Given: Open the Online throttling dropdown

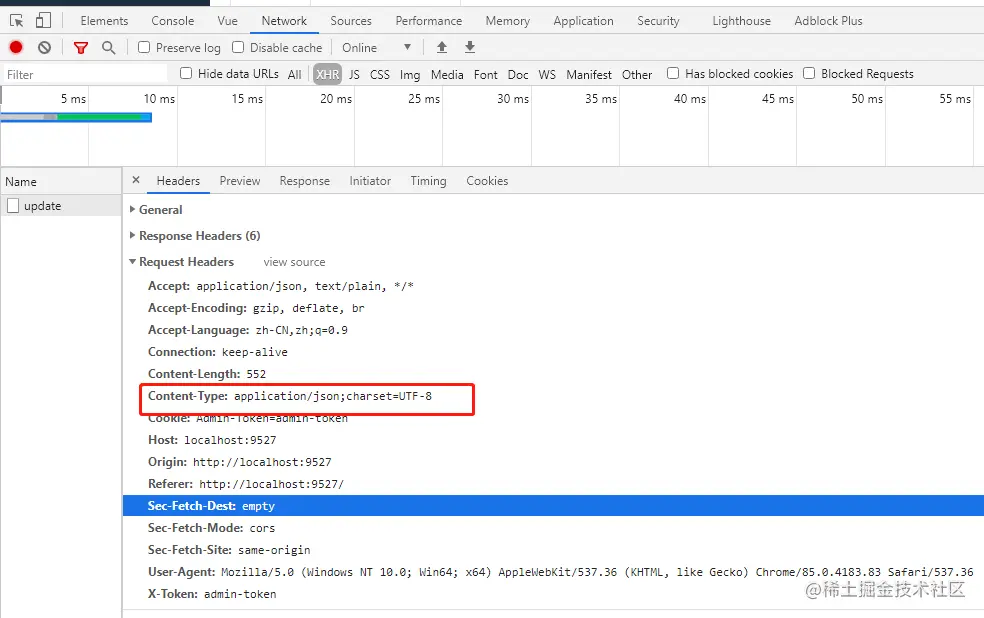Looking at the screenshot, I should tap(377, 48).
